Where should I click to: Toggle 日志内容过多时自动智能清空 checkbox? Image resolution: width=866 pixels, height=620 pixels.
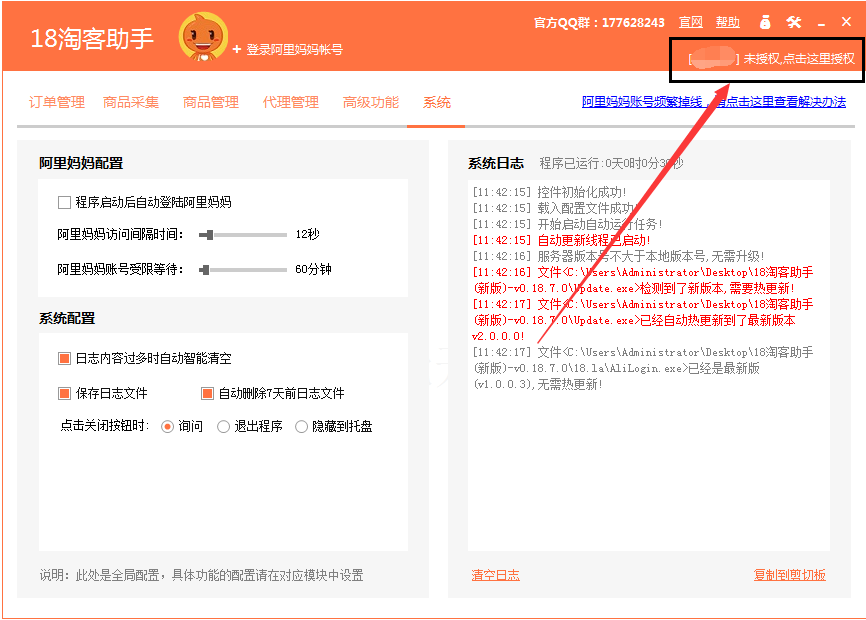click(65, 358)
